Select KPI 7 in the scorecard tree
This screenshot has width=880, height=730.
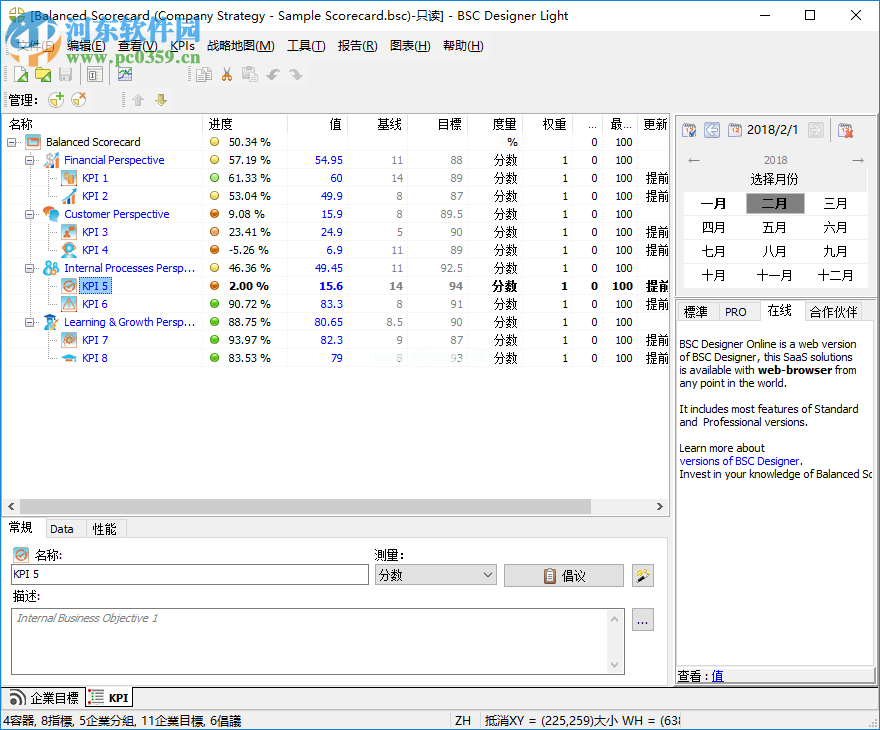(96, 340)
